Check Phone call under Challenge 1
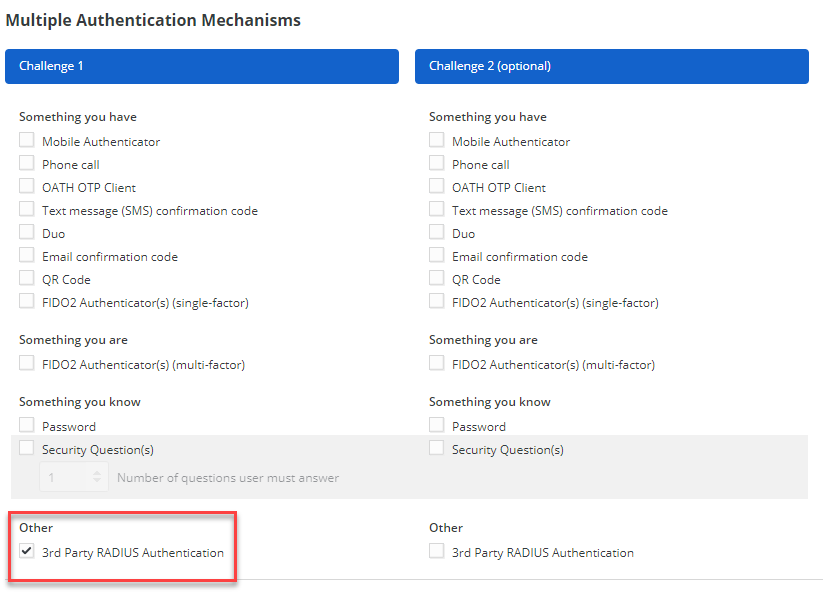 pos(26,163)
